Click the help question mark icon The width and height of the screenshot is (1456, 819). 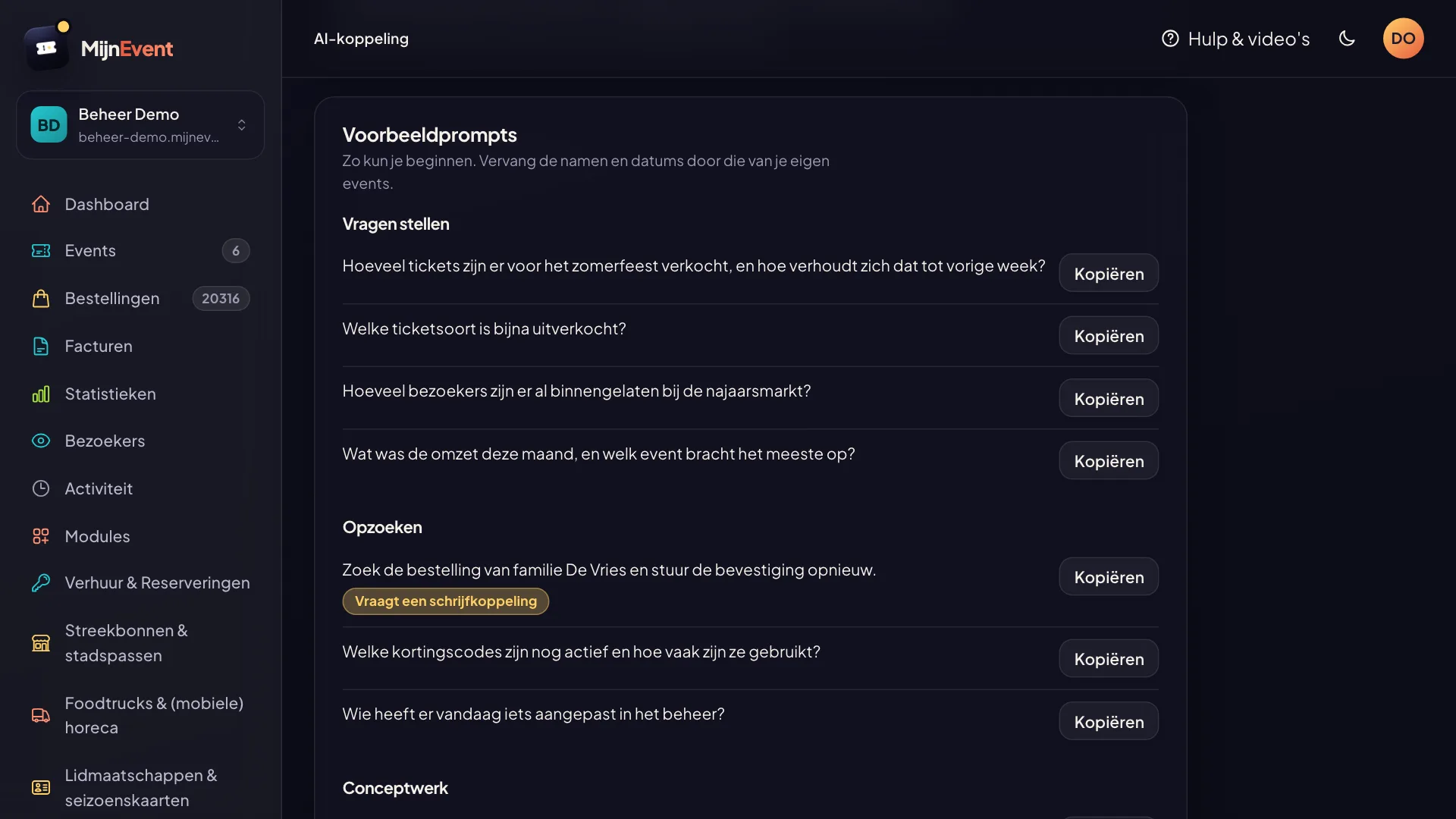point(1170,39)
